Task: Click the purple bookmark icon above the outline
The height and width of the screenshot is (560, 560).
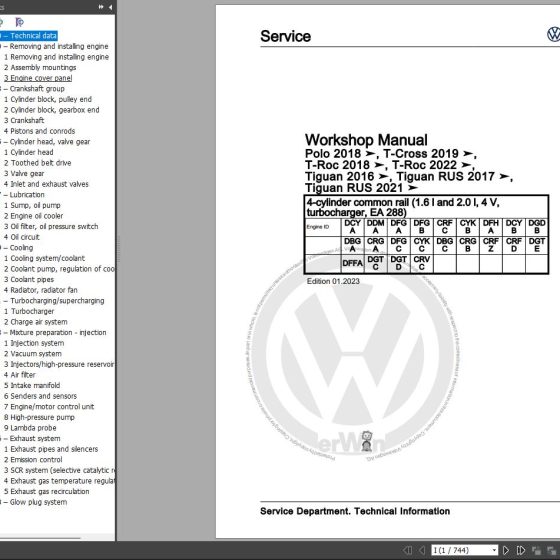Action: (19, 22)
